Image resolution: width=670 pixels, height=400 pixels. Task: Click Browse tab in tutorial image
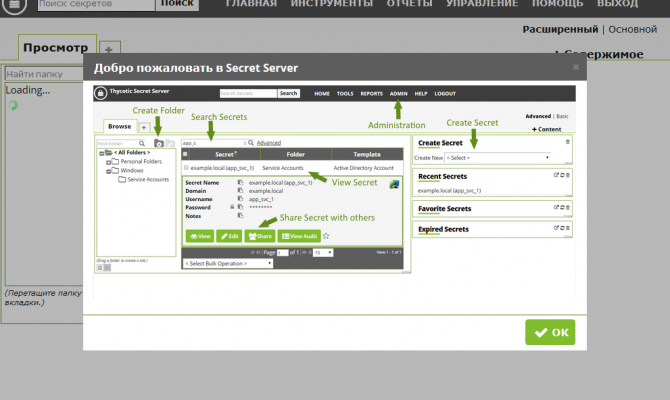point(120,126)
